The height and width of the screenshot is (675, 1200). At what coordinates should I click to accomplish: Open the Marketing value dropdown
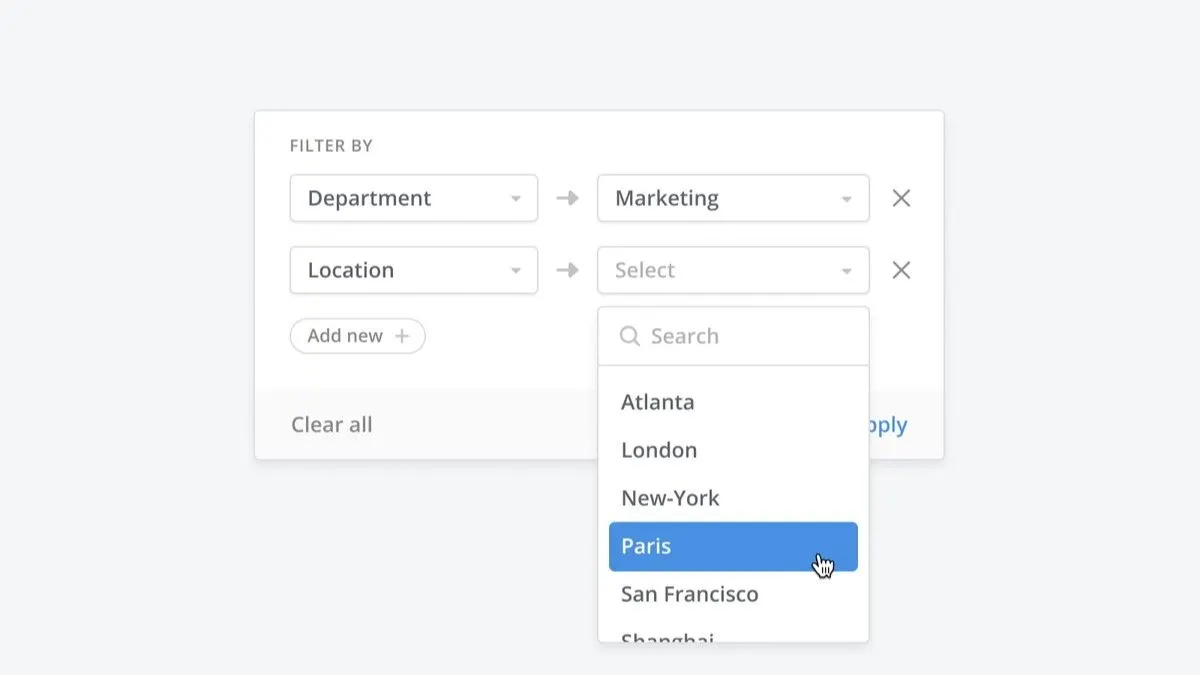click(x=733, y=198)
